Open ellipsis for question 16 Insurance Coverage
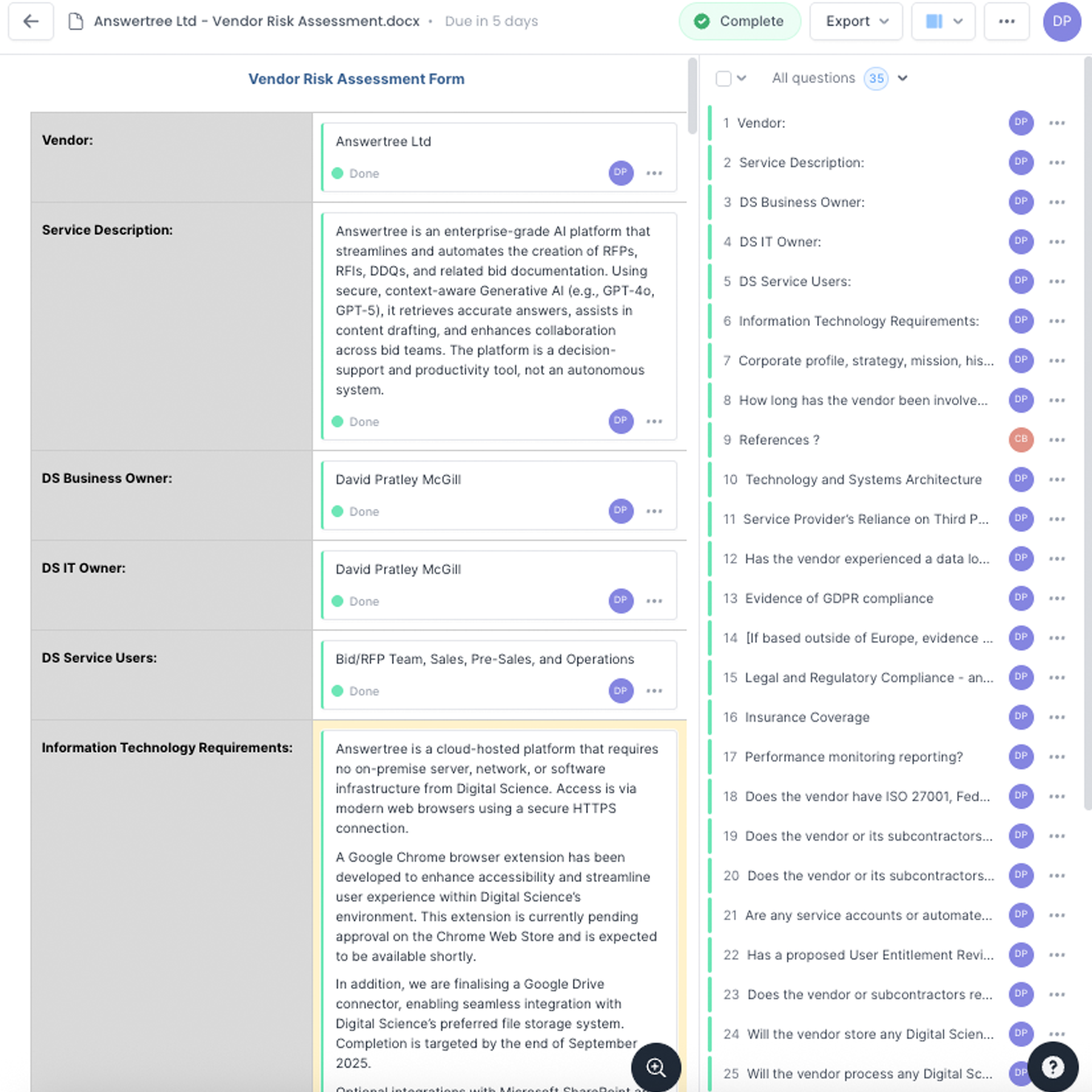Viewport: 1092px width, 1092px height. pyautogui.click(x=1057, y=717)
